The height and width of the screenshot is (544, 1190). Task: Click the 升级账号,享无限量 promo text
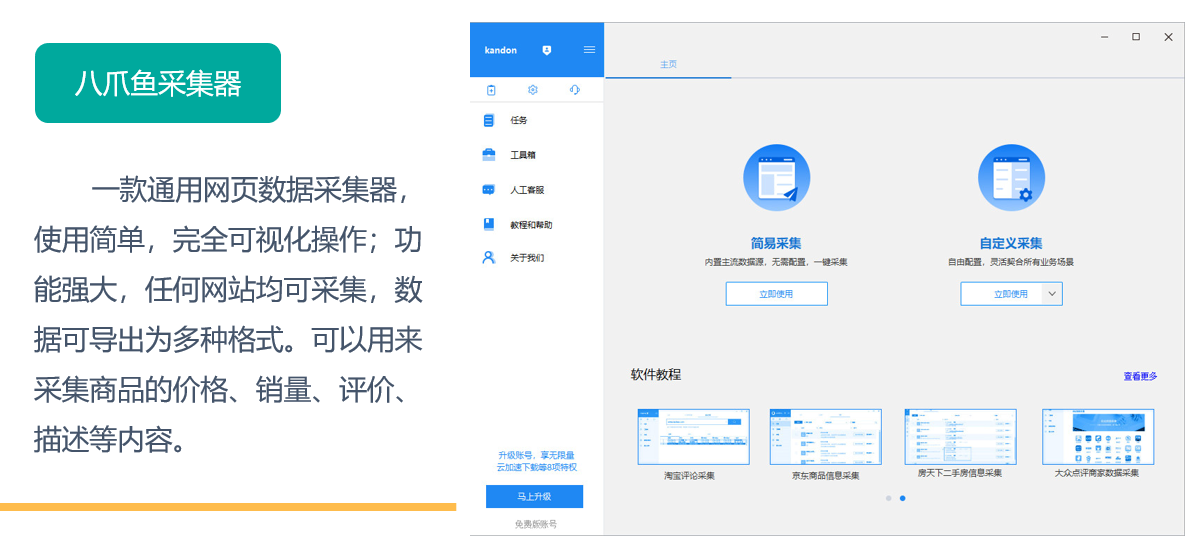[x=536, y=454]
